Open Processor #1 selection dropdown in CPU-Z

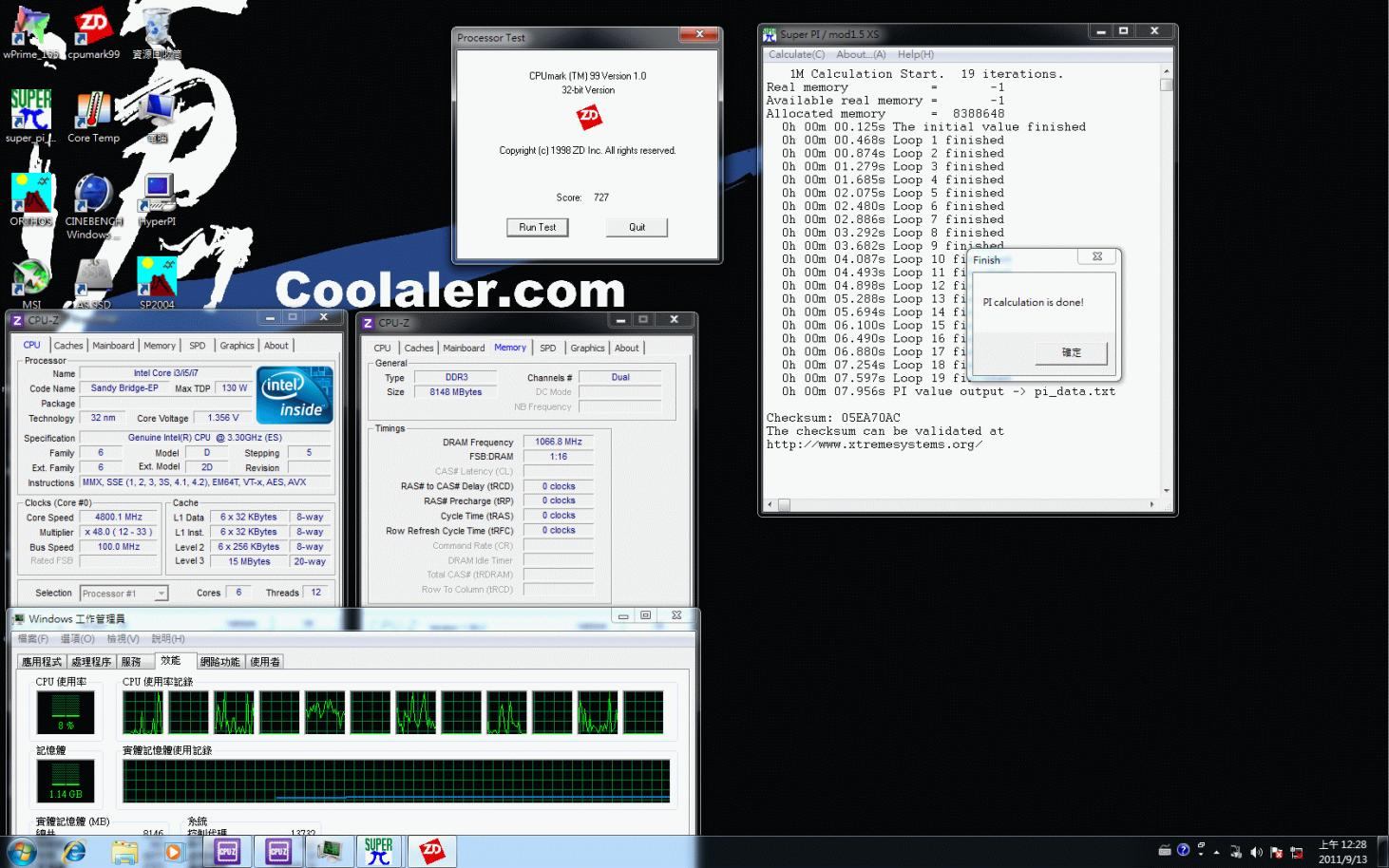coord(124,594)
